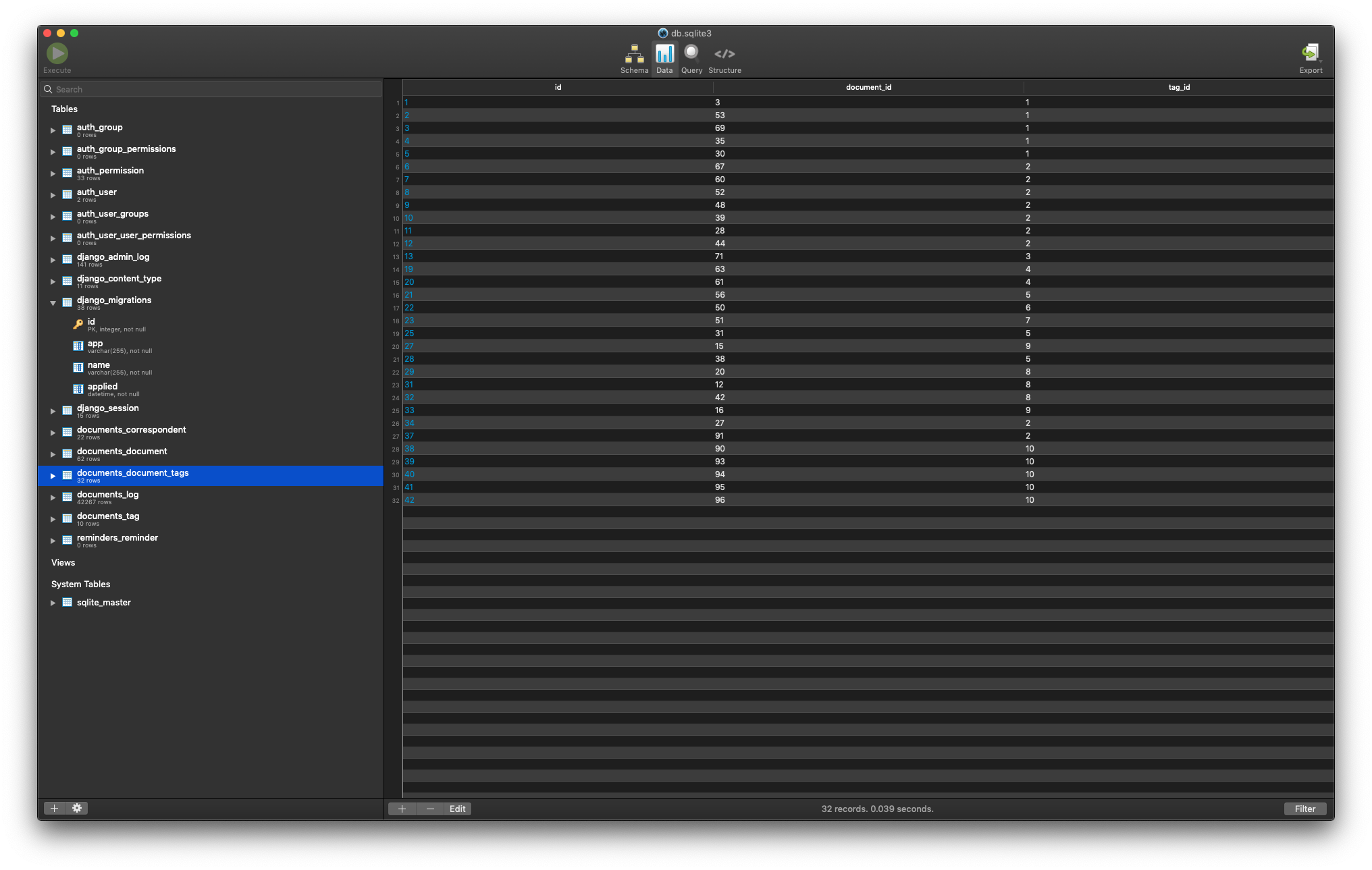Click the id 42 cell
Viewport: 1372px width, 870px height.
tap(558, 500)
